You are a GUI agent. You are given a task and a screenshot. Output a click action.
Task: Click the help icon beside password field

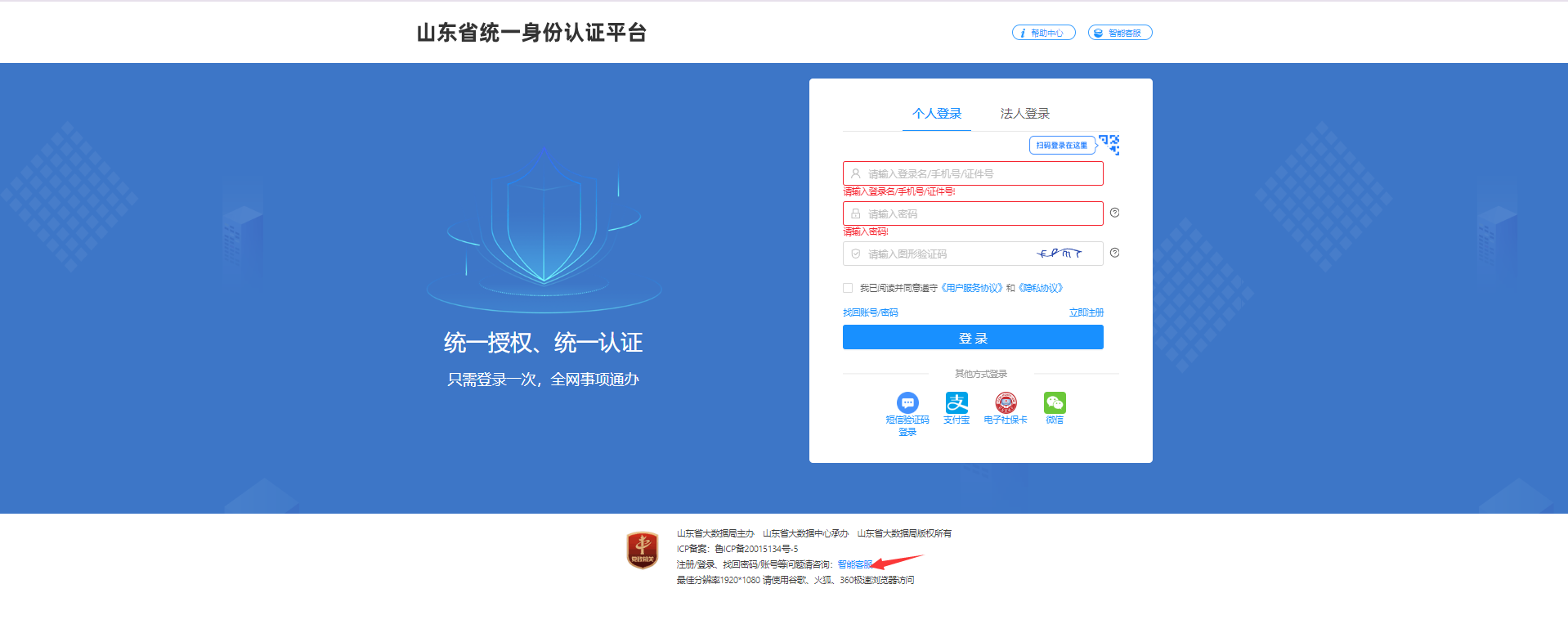click(x=1114, y=213)
